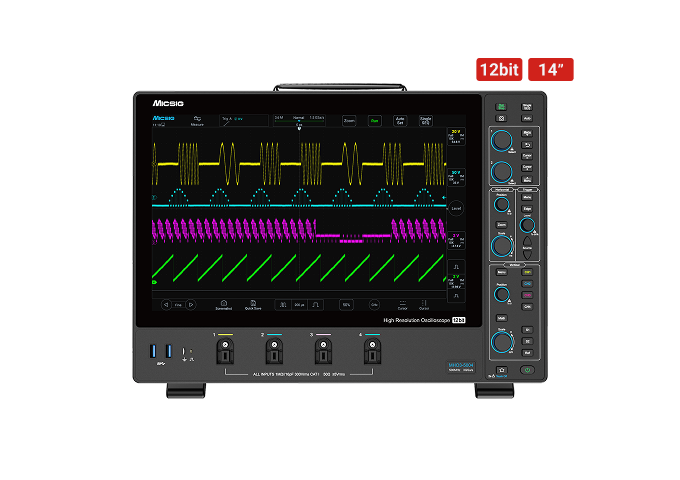
Task: Click the trigger Level knob on panel
Action: click(527, 225)
